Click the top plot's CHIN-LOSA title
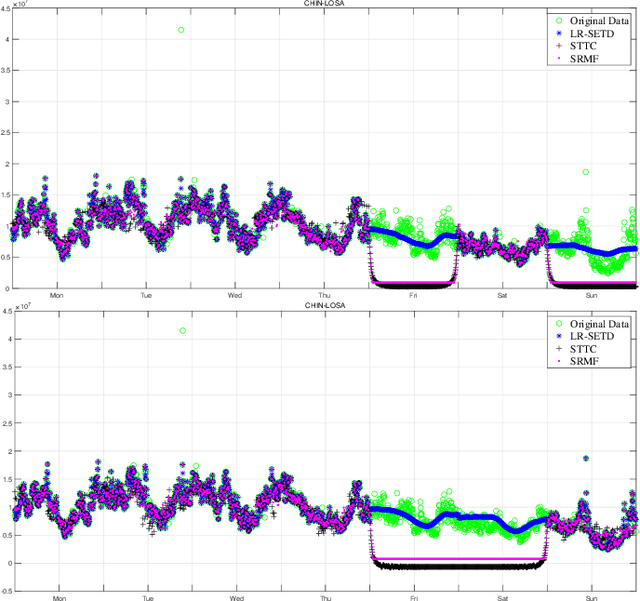The height and width of the screenshot is (601, 640). tap(321, 4)
